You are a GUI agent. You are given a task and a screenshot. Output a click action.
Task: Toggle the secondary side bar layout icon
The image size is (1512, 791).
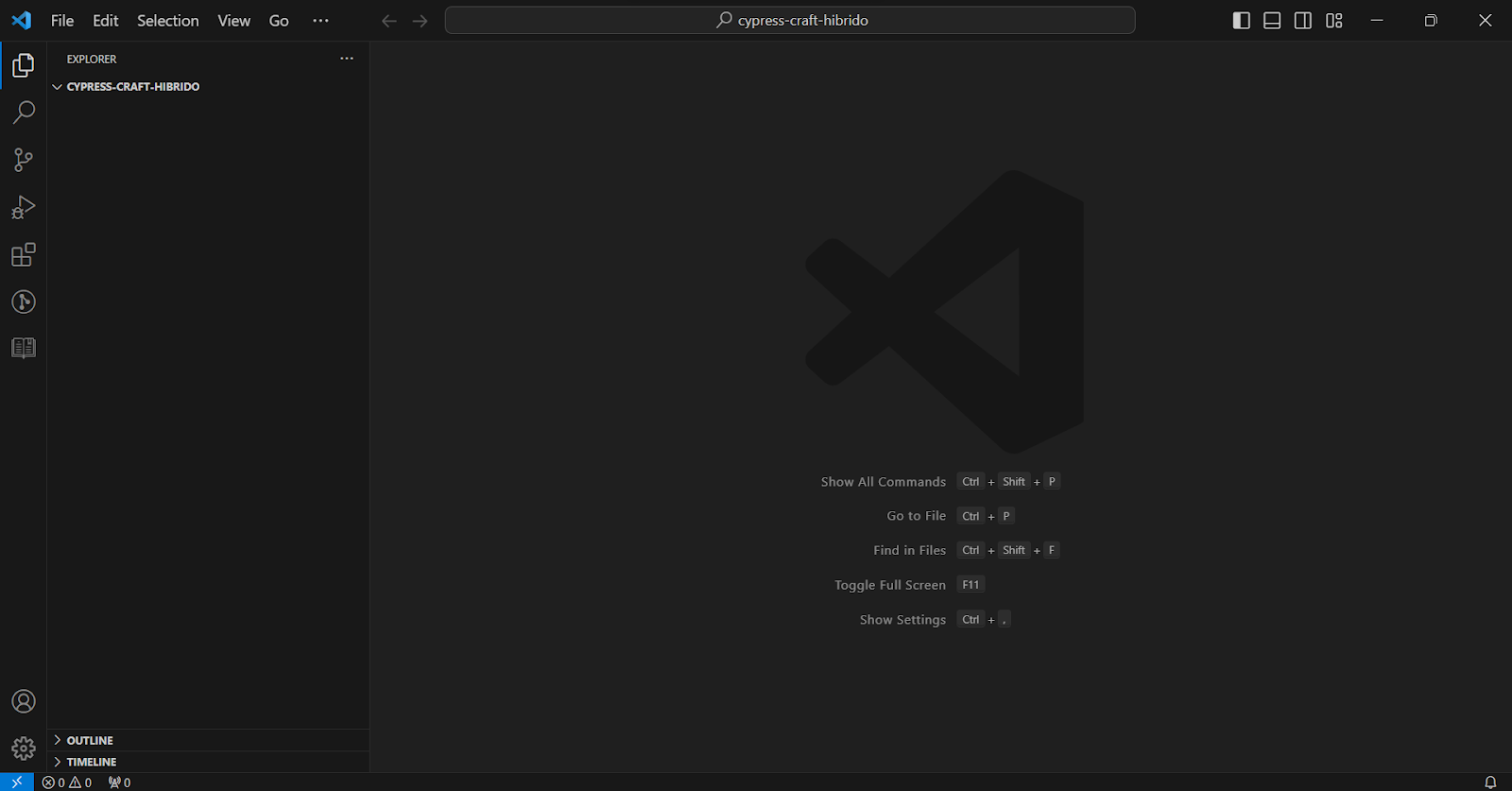[1303, 21]
